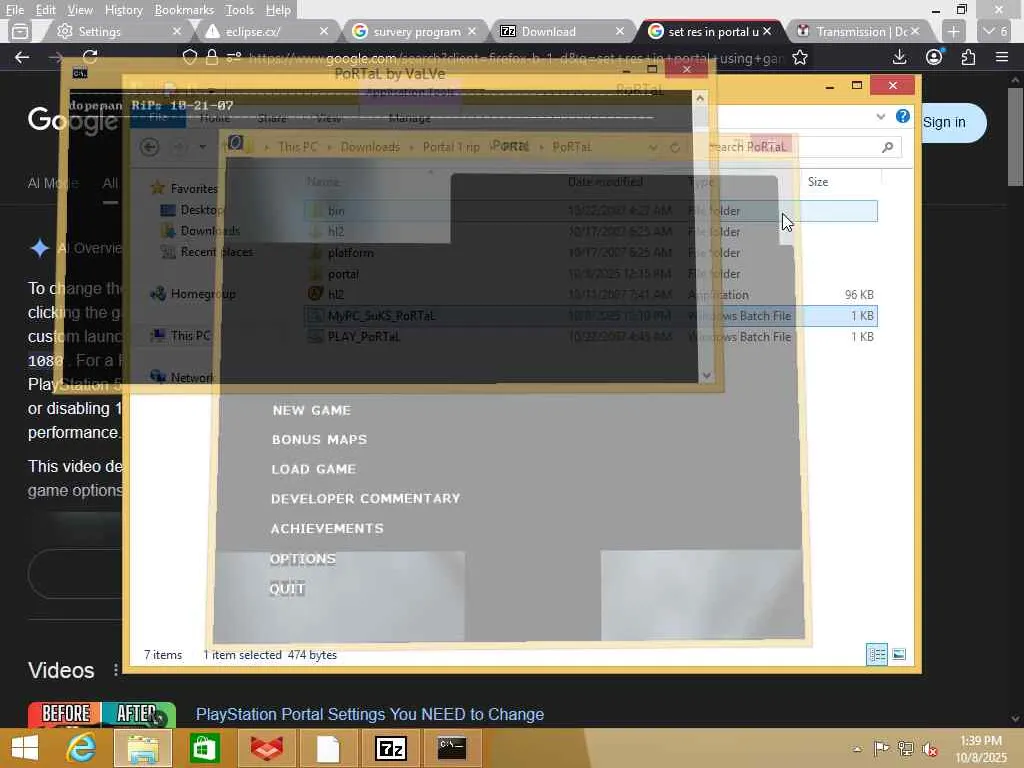Open Firefox hamburger application menu
Image resolution: width=1024 pixels, height=768 pixels.
pos(1002,57)
